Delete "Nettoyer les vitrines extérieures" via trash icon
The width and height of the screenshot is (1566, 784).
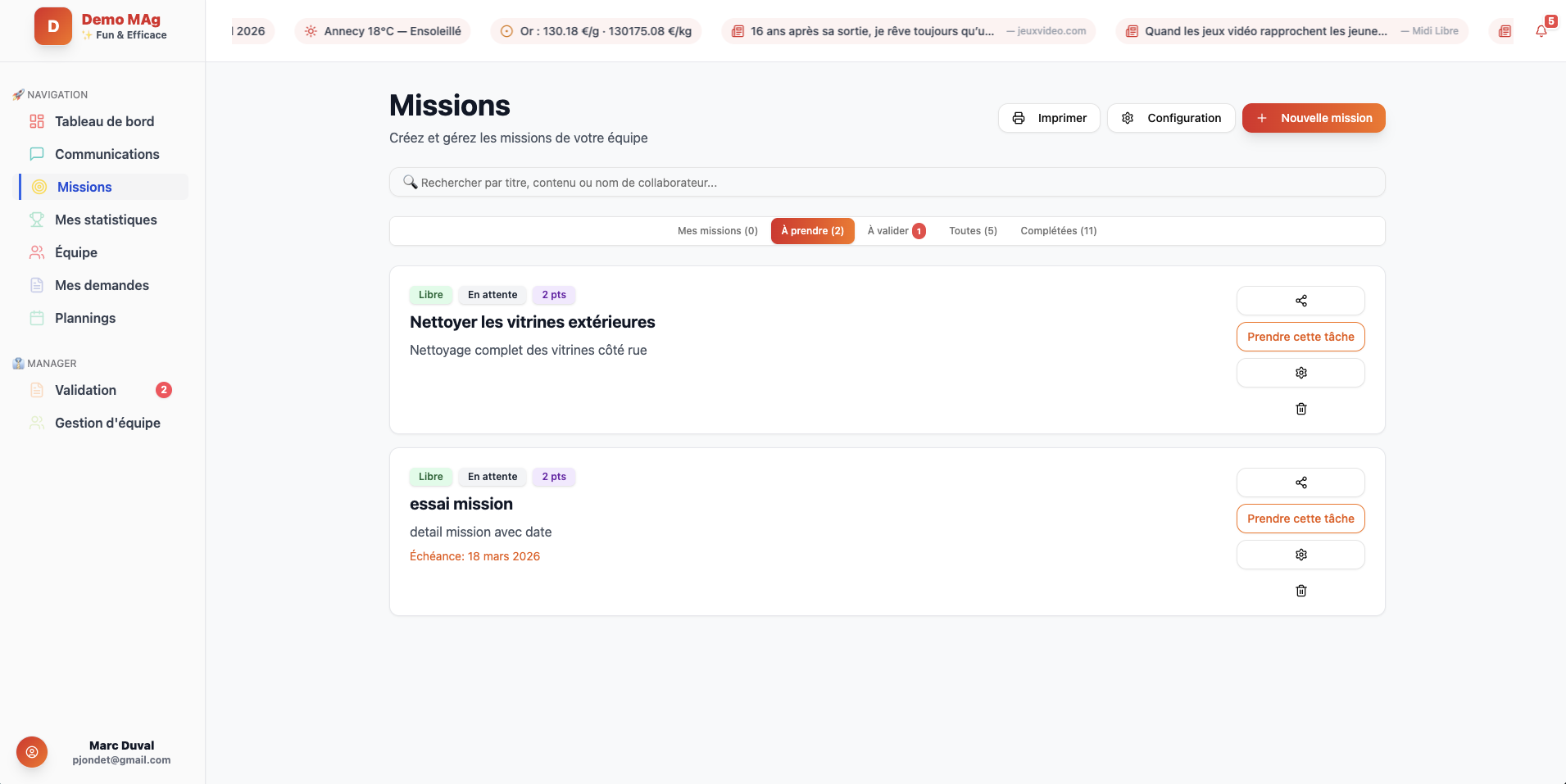[1300, 409]
